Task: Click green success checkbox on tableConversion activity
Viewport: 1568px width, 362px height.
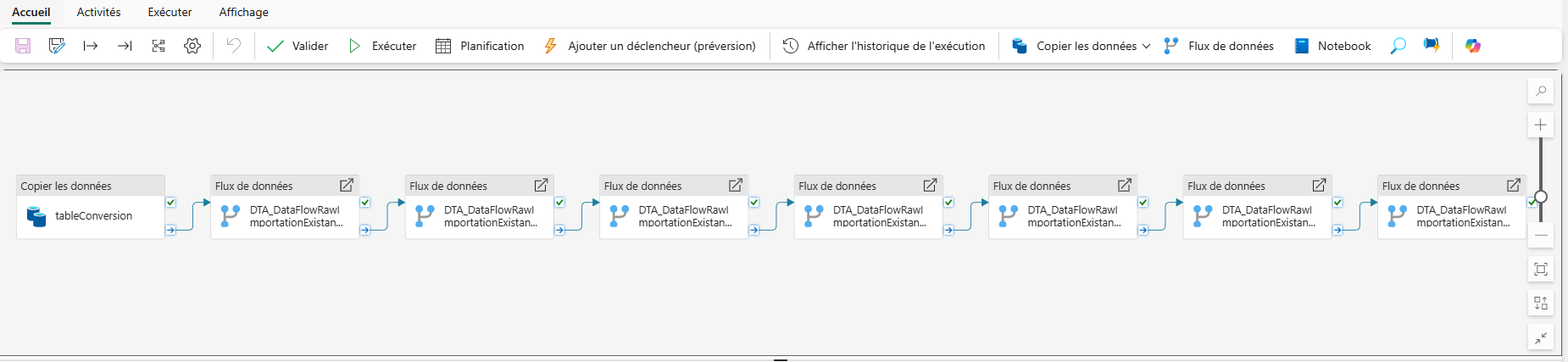Action: pyautogui.click(x=171, y=203)
